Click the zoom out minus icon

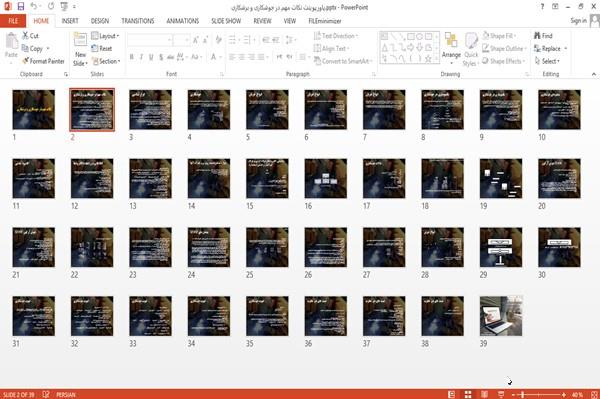coord(514,394)
